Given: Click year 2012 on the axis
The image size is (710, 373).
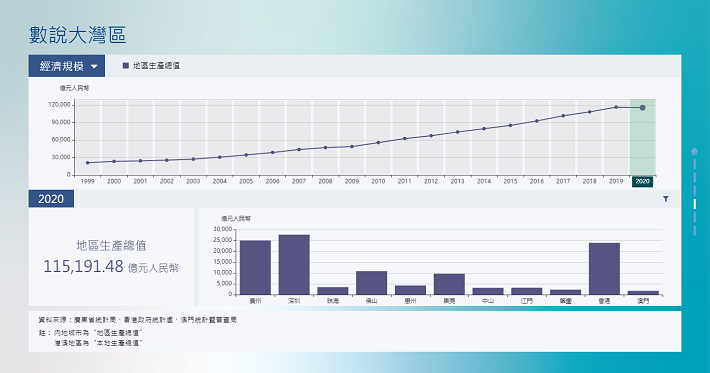Looking at the screenshot, I should (x=431, y=182).
